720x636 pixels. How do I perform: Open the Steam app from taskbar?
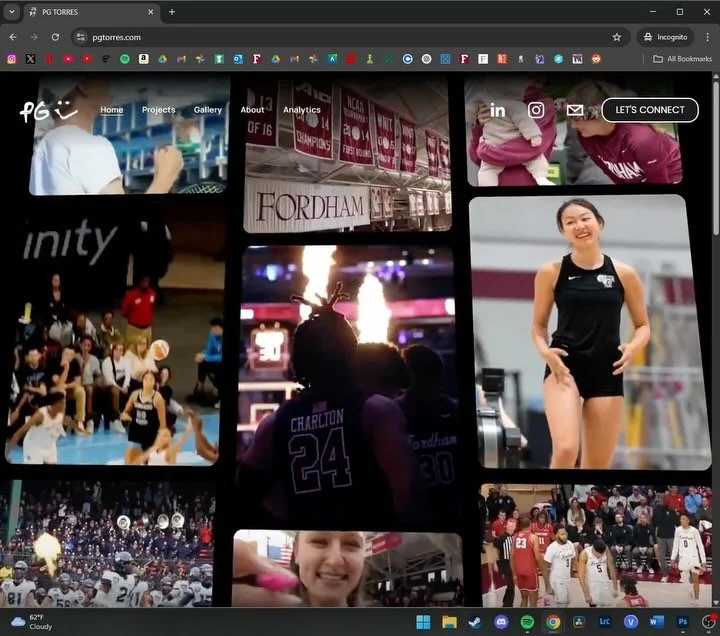click(x=475, y=622)
